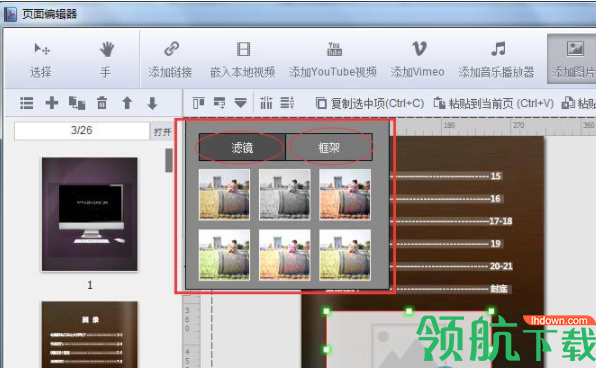Click the contents entry numbered 17-18
Viewport: 596px width, 368px height.
452,221
